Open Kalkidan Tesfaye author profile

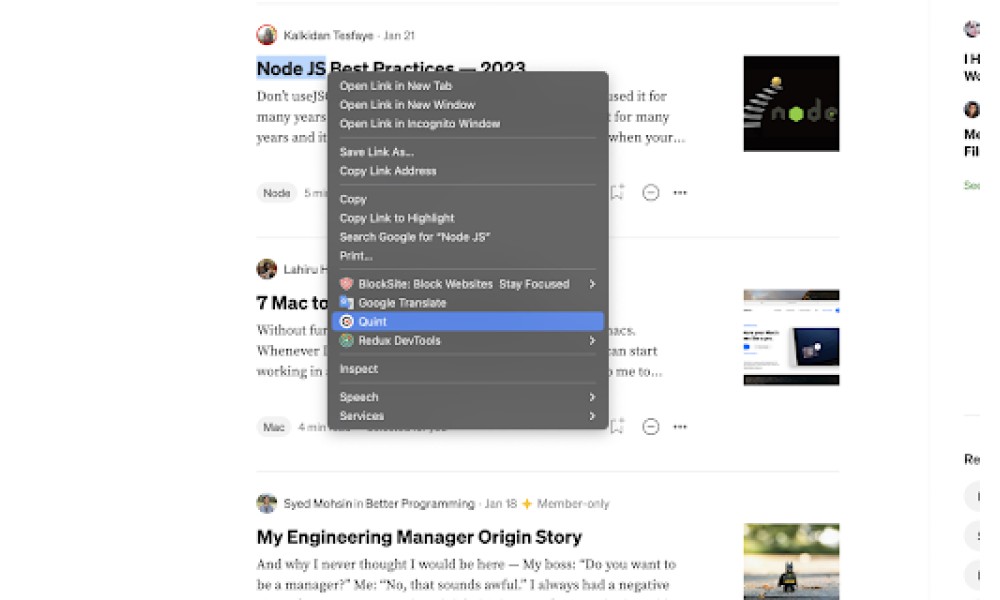pyautogui.click(x=328, y=35)
